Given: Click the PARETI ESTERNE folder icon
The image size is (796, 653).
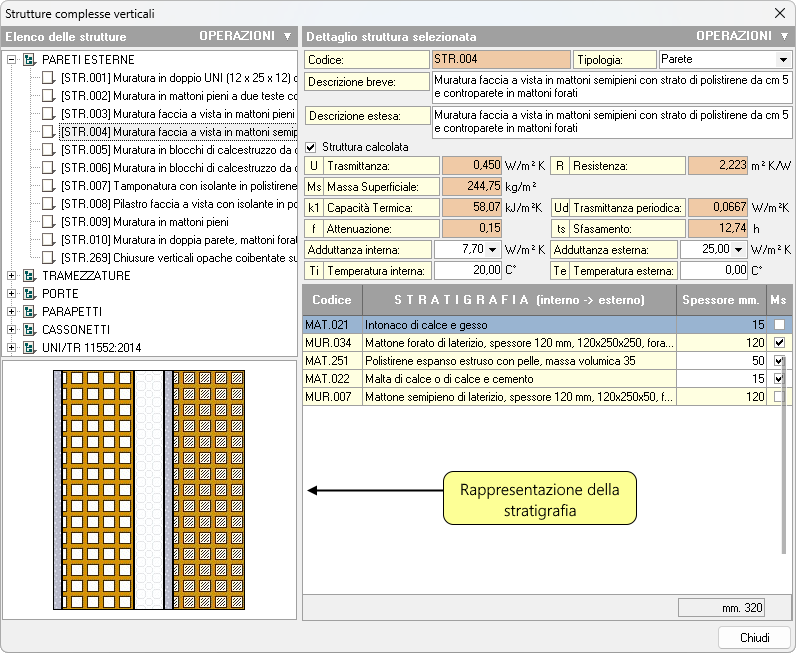Looking at the screenshot, I should pyautogui.click(x=29, y=60).
